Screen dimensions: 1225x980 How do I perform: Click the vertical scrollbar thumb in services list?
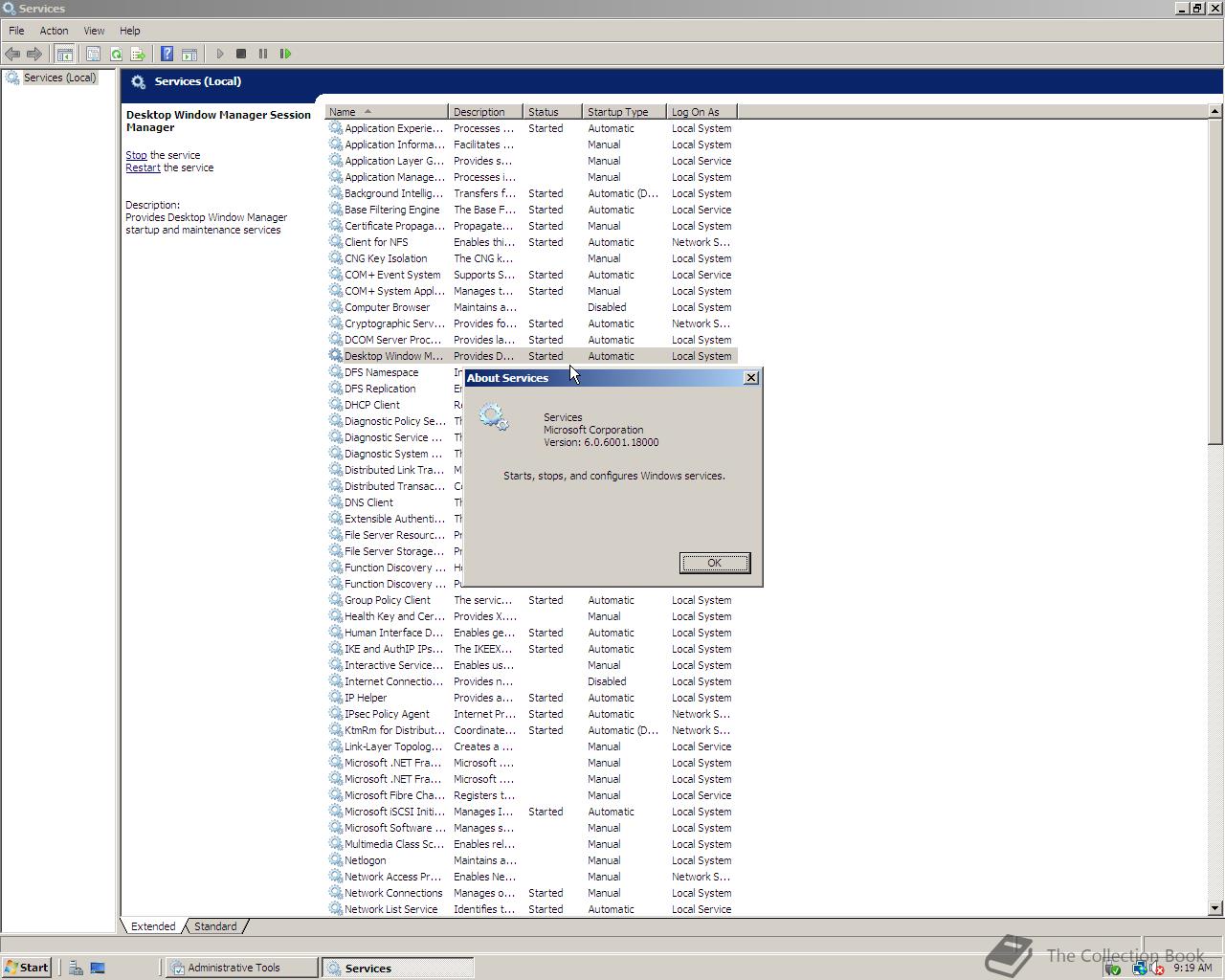1215,282
